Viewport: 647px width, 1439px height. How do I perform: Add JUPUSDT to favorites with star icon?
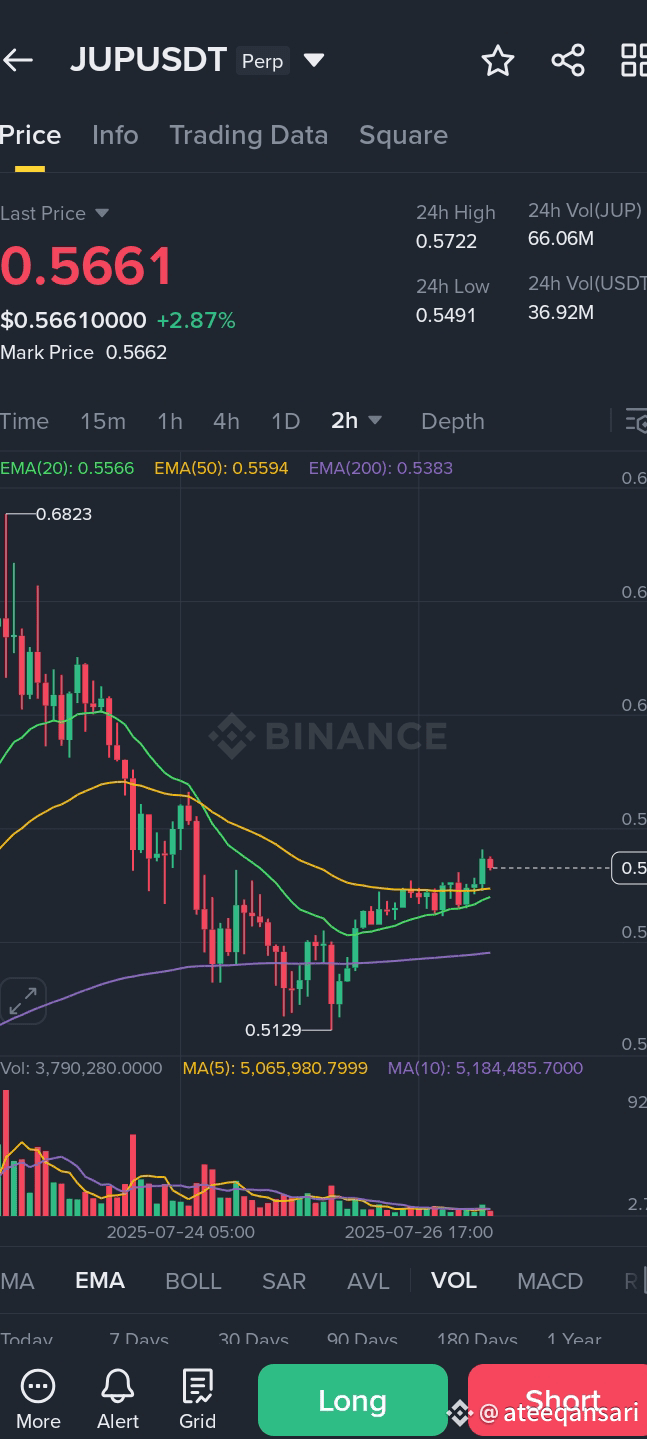497,61
